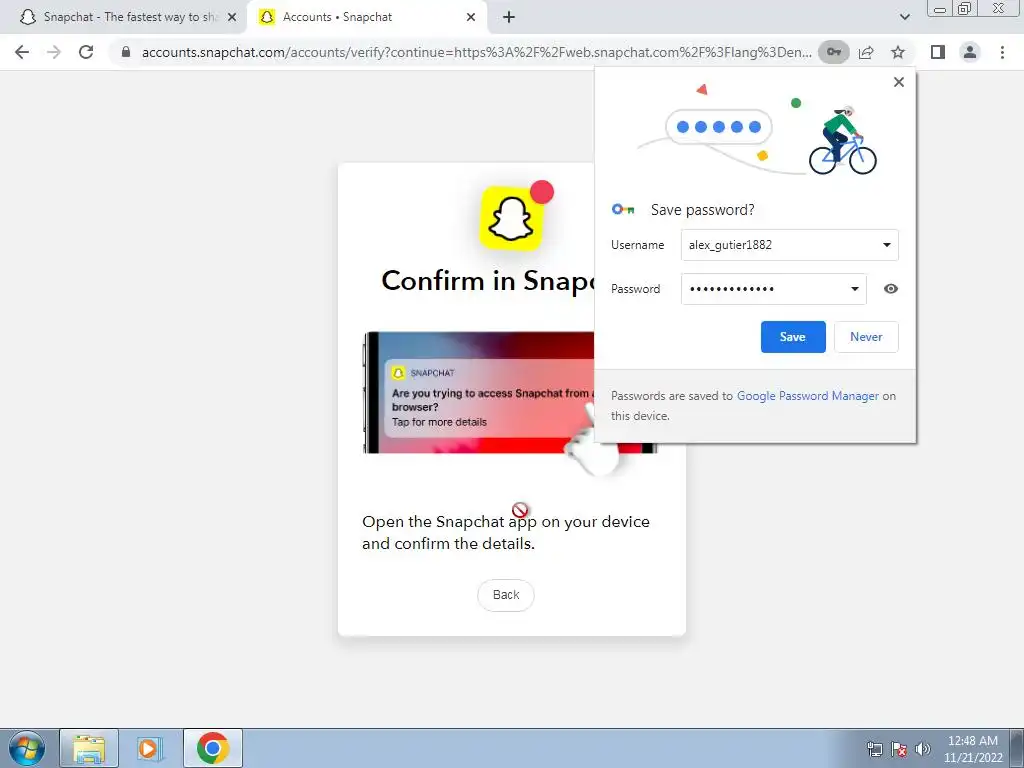Click the share page icon
Image resolution: width=1024 pixels, height=768 pixels.
(867, 52)
